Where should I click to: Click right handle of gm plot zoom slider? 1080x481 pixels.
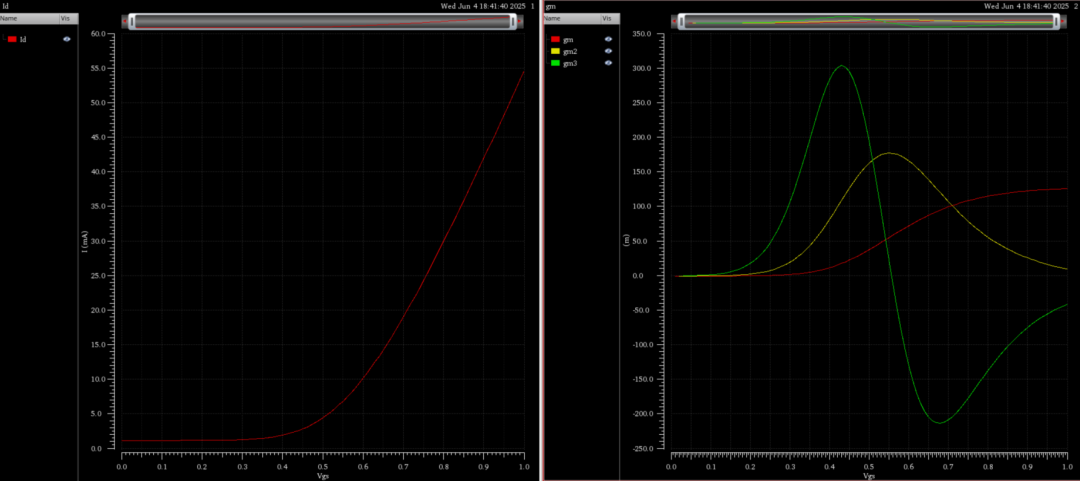(1057, 21)
